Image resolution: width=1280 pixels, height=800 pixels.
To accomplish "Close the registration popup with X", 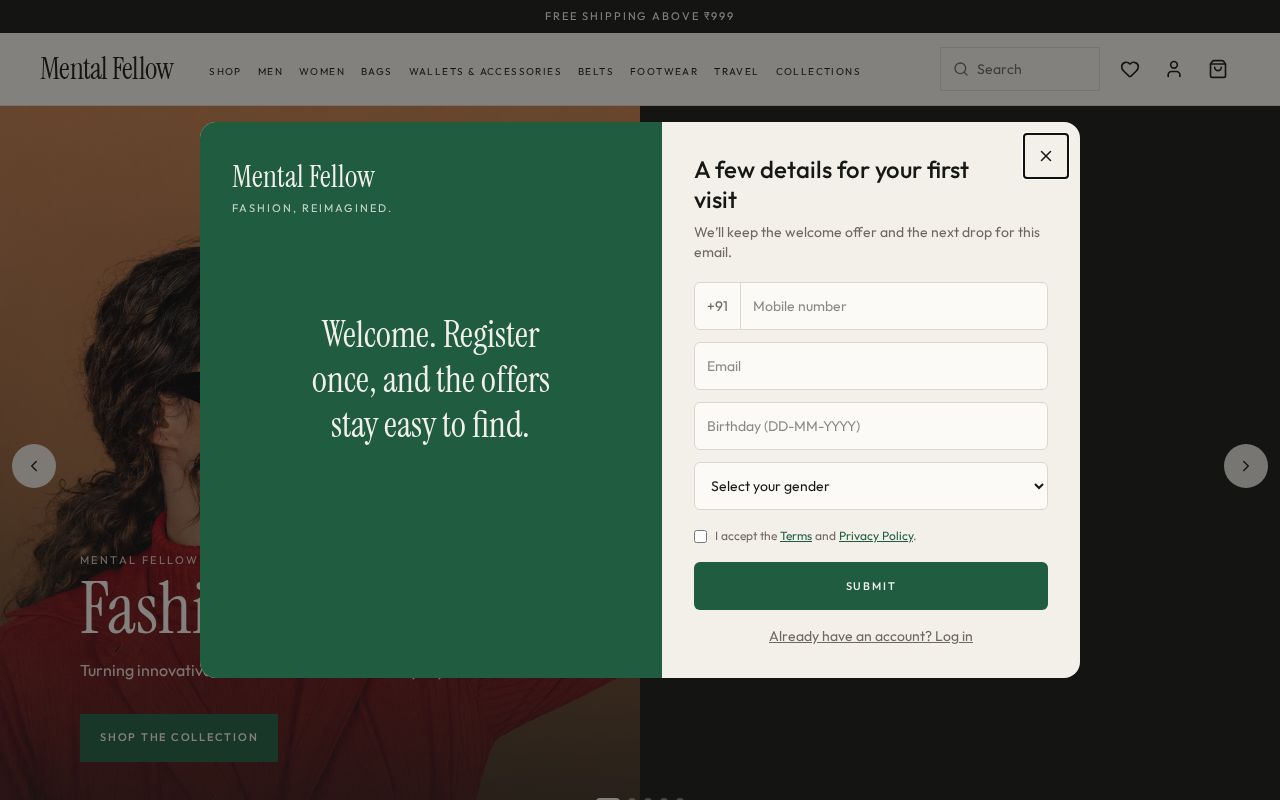I will 1046,156.
